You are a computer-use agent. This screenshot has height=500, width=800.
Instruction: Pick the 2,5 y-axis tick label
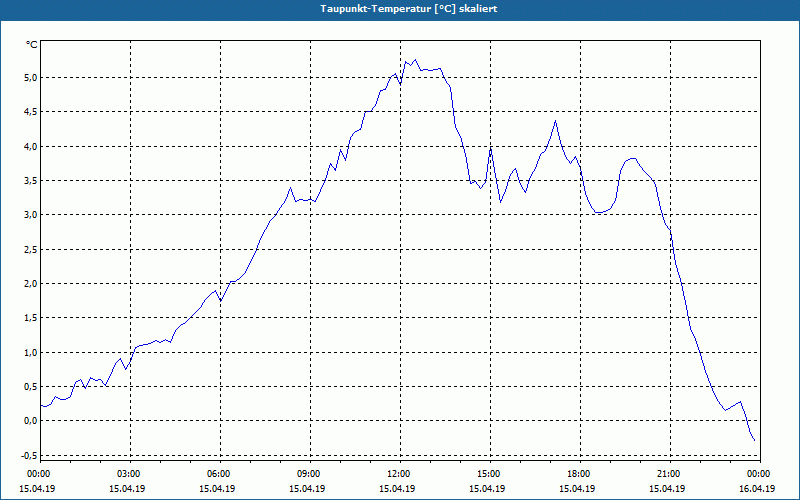click(x=31, y=249)
